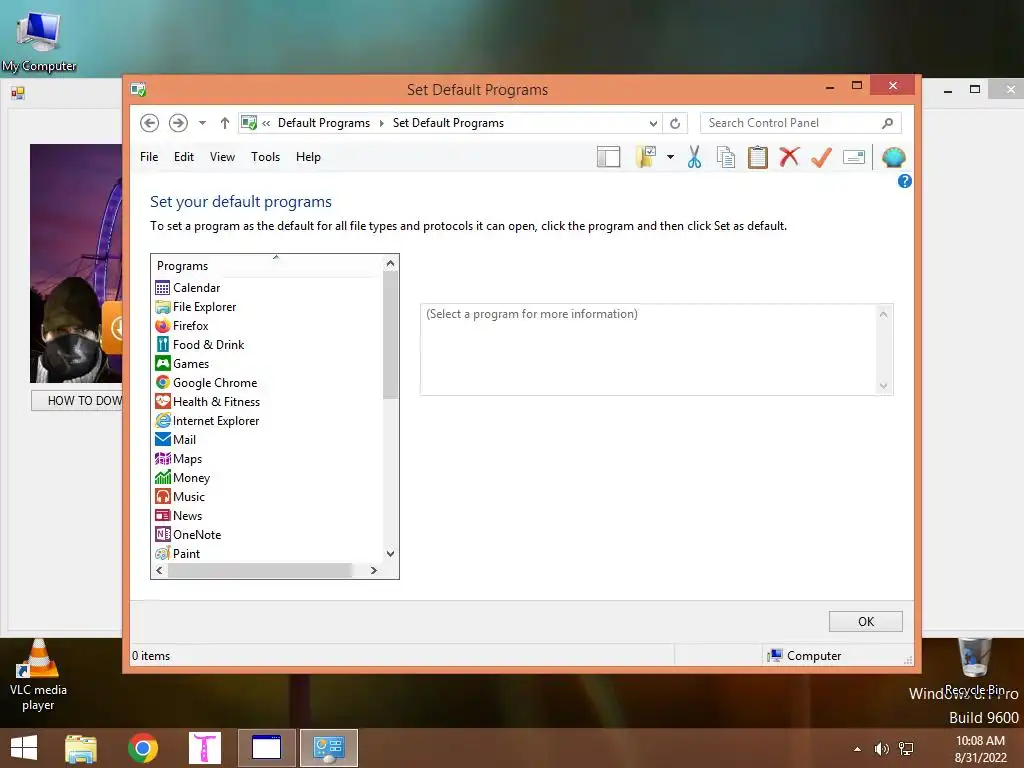Screen dimensions: 1024x768
Task: Click the Firefox program icon
Action: (x=163, y=326)
